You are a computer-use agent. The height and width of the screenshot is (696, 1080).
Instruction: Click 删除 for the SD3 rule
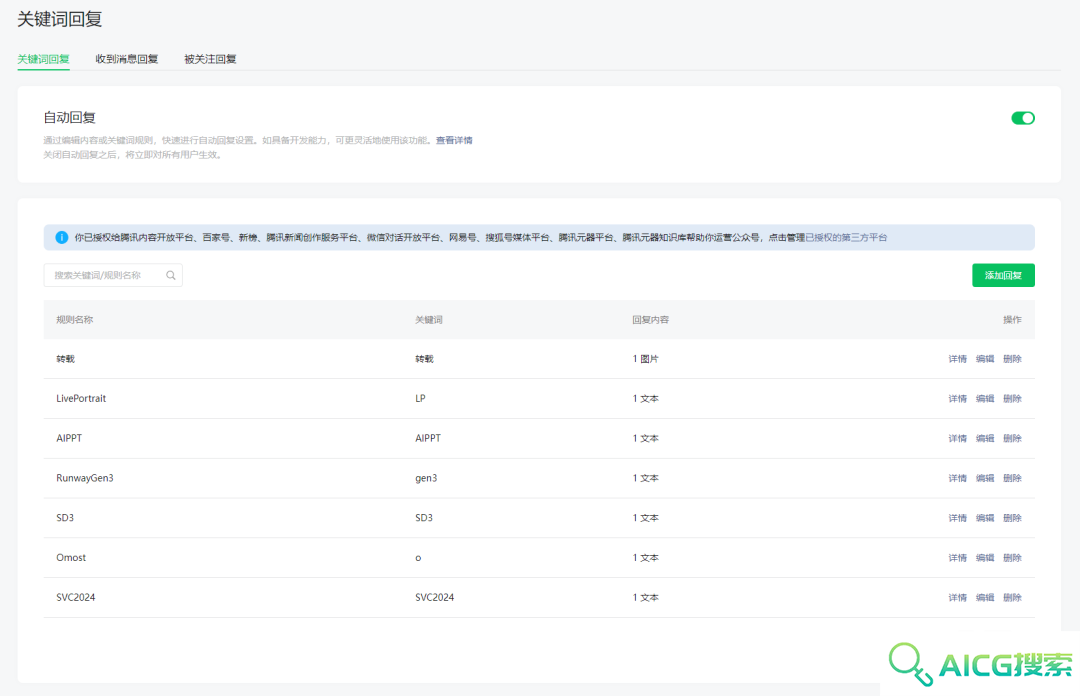(1012, 518)
